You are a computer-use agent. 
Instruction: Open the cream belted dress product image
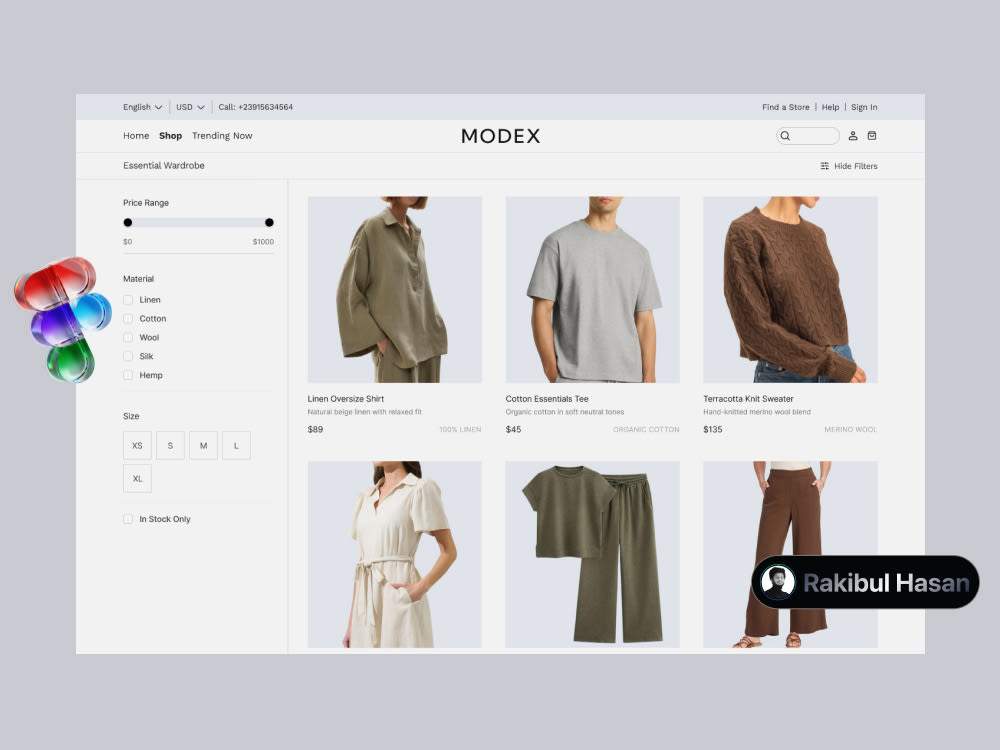[x=395, y=554]
